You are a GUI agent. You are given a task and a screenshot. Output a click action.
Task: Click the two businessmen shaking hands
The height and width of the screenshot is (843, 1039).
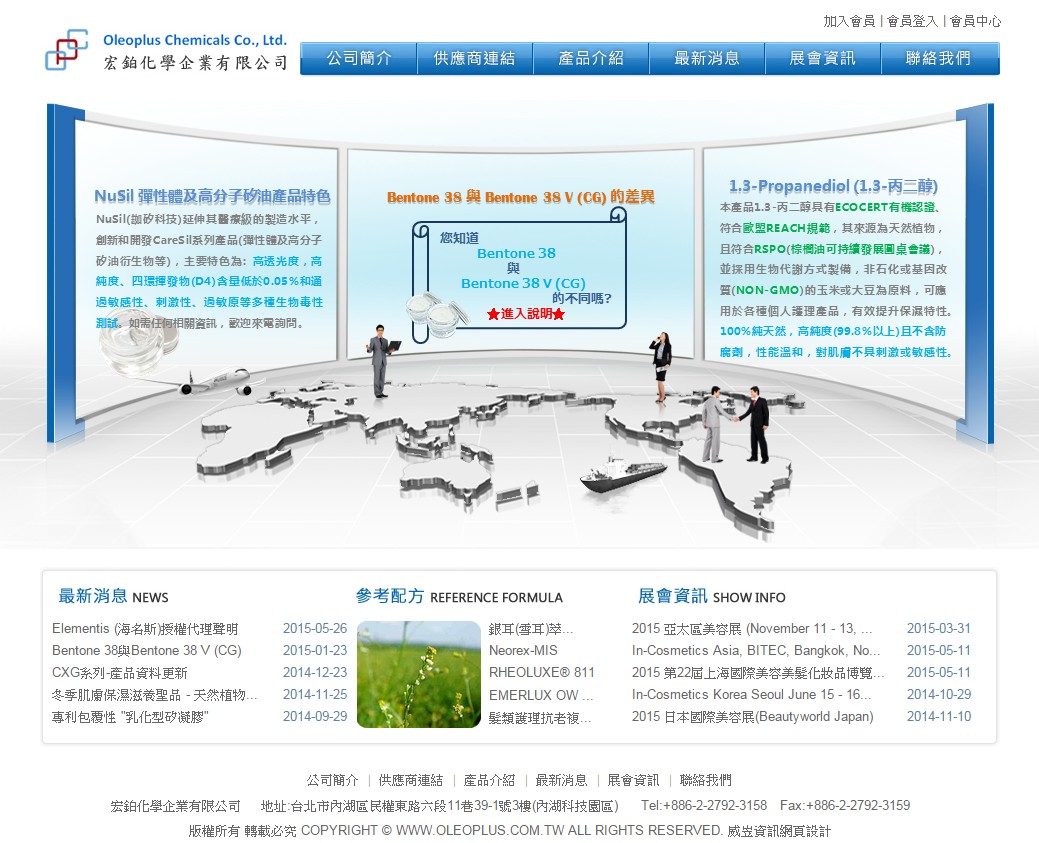point(736,424)
